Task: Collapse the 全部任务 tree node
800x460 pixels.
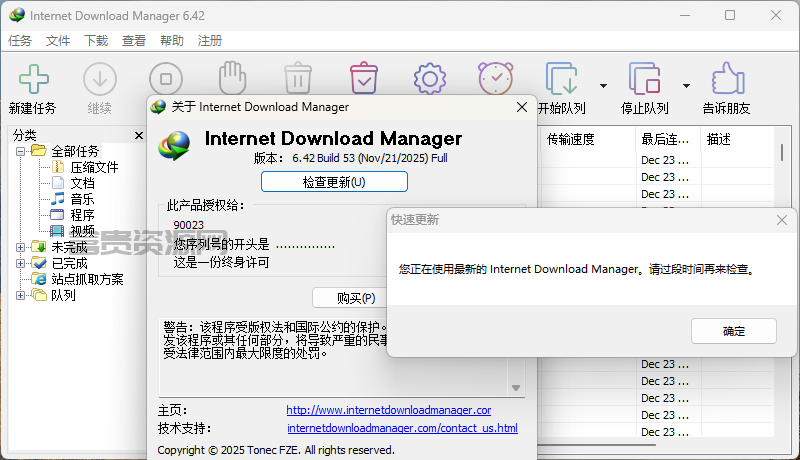Action: (20, 151)
